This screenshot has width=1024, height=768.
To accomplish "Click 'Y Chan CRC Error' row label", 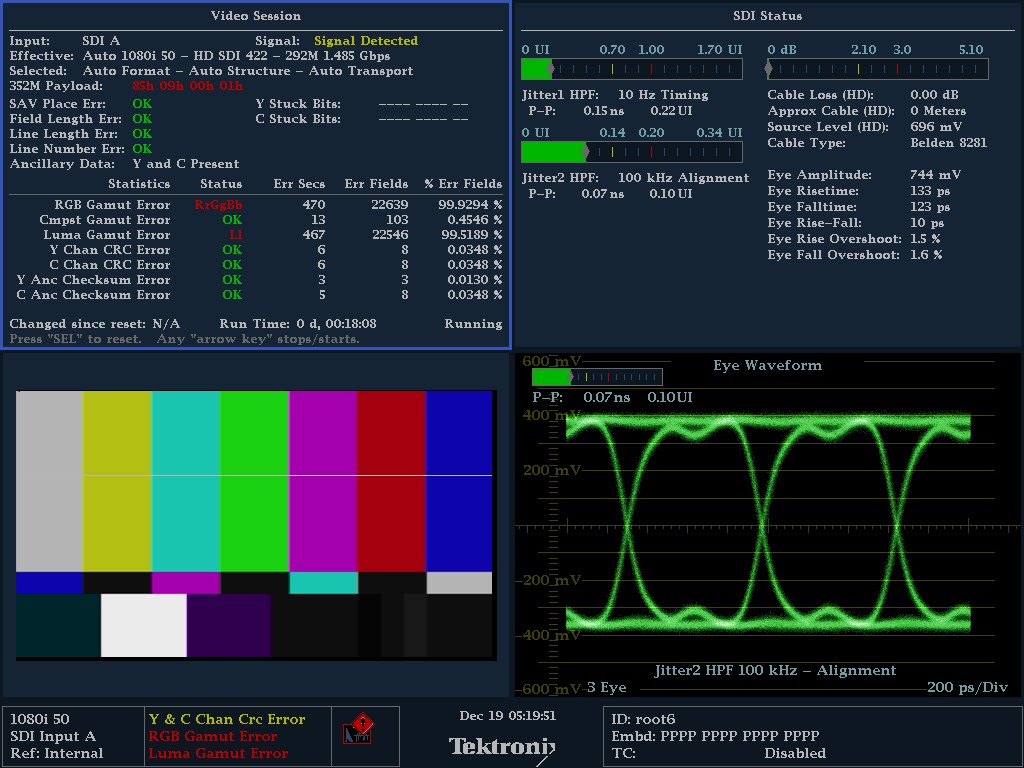I will click(110, 250).
